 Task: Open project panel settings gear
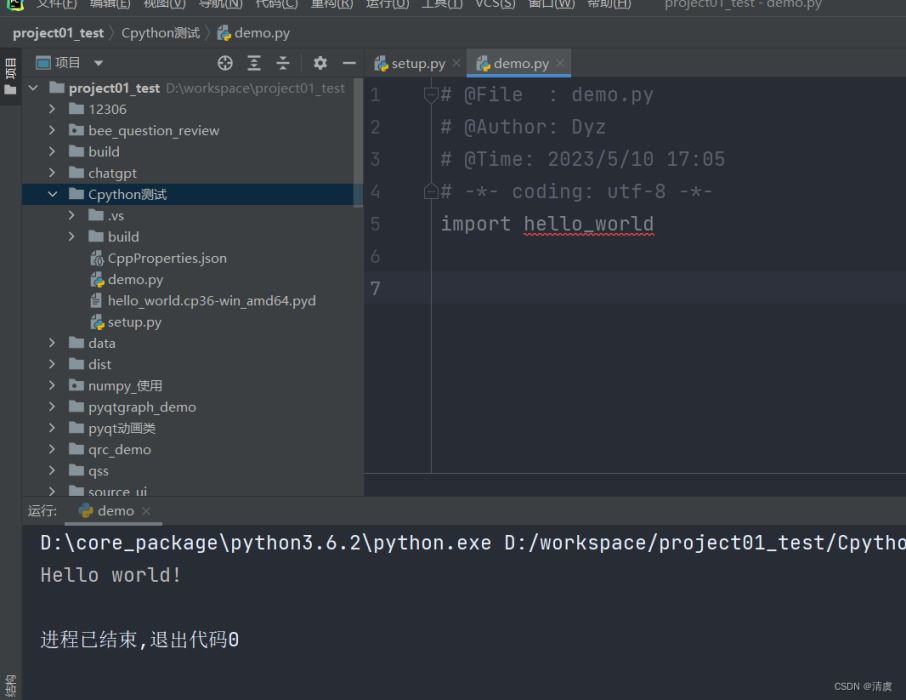click(x=320, y=63)
